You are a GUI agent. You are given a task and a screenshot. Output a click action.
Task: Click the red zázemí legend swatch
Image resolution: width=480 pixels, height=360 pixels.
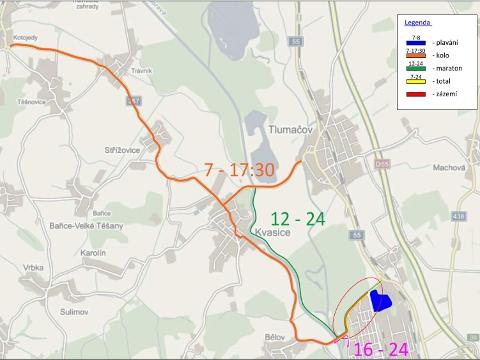[416, 94]
